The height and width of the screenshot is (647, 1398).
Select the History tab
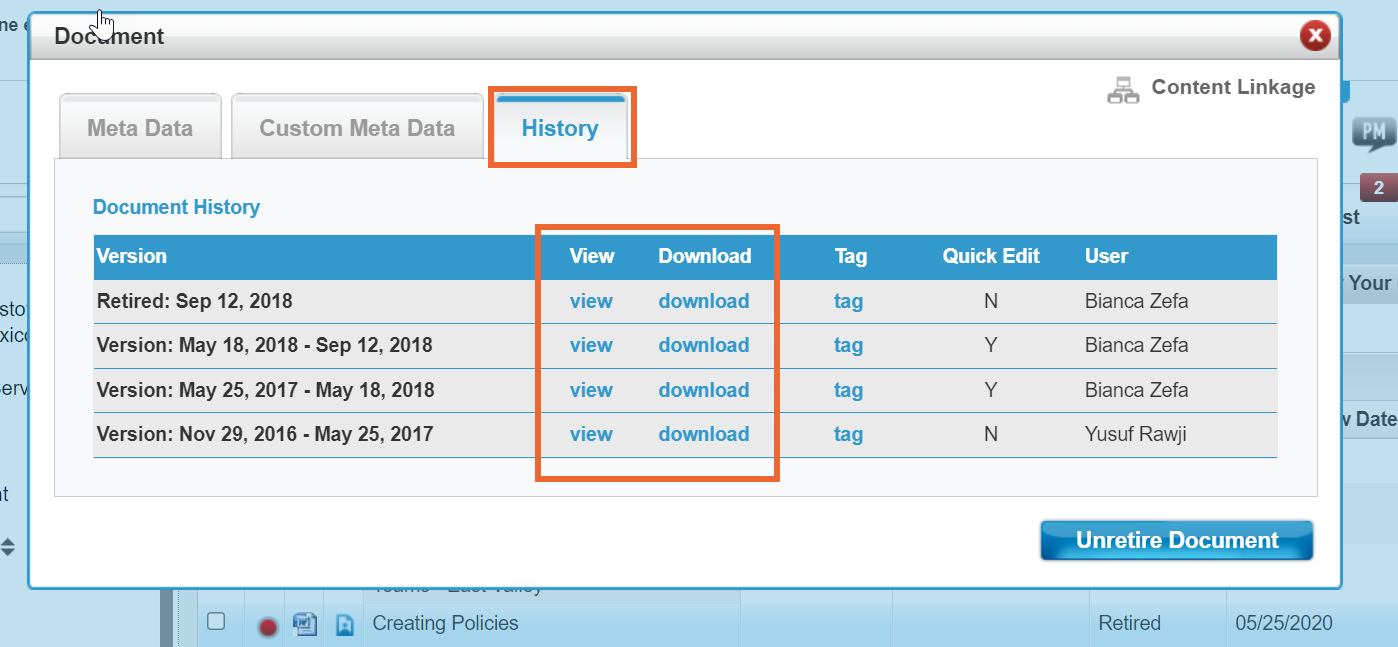click(560, 128)
